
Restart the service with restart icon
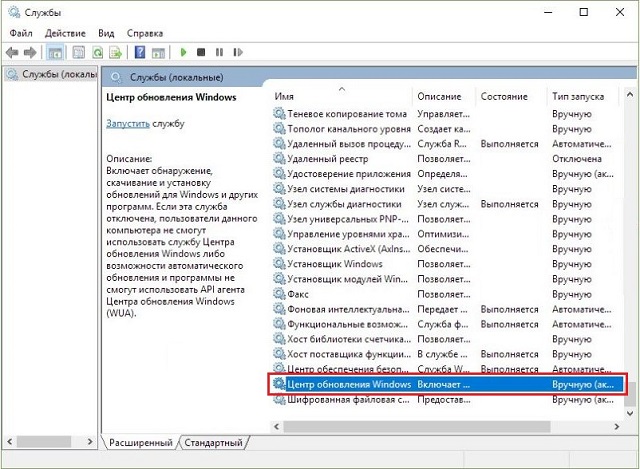pos(238,52)
